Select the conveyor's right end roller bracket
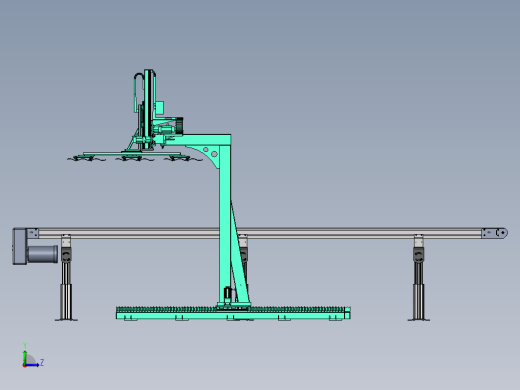Screen dimensions: 520x390 pyautogui.click(x=494, y=233)
